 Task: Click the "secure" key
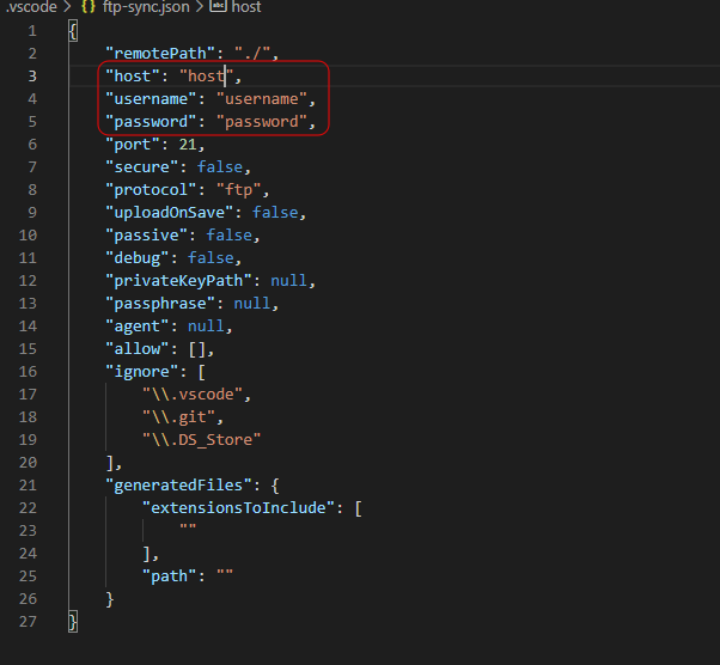click(x=142, y=167)
